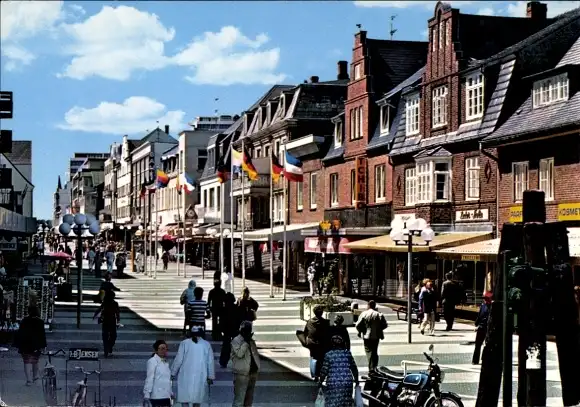Click the person in the striped shirt
Viewport: 580px width, 407px height.
tap(198, 309)
